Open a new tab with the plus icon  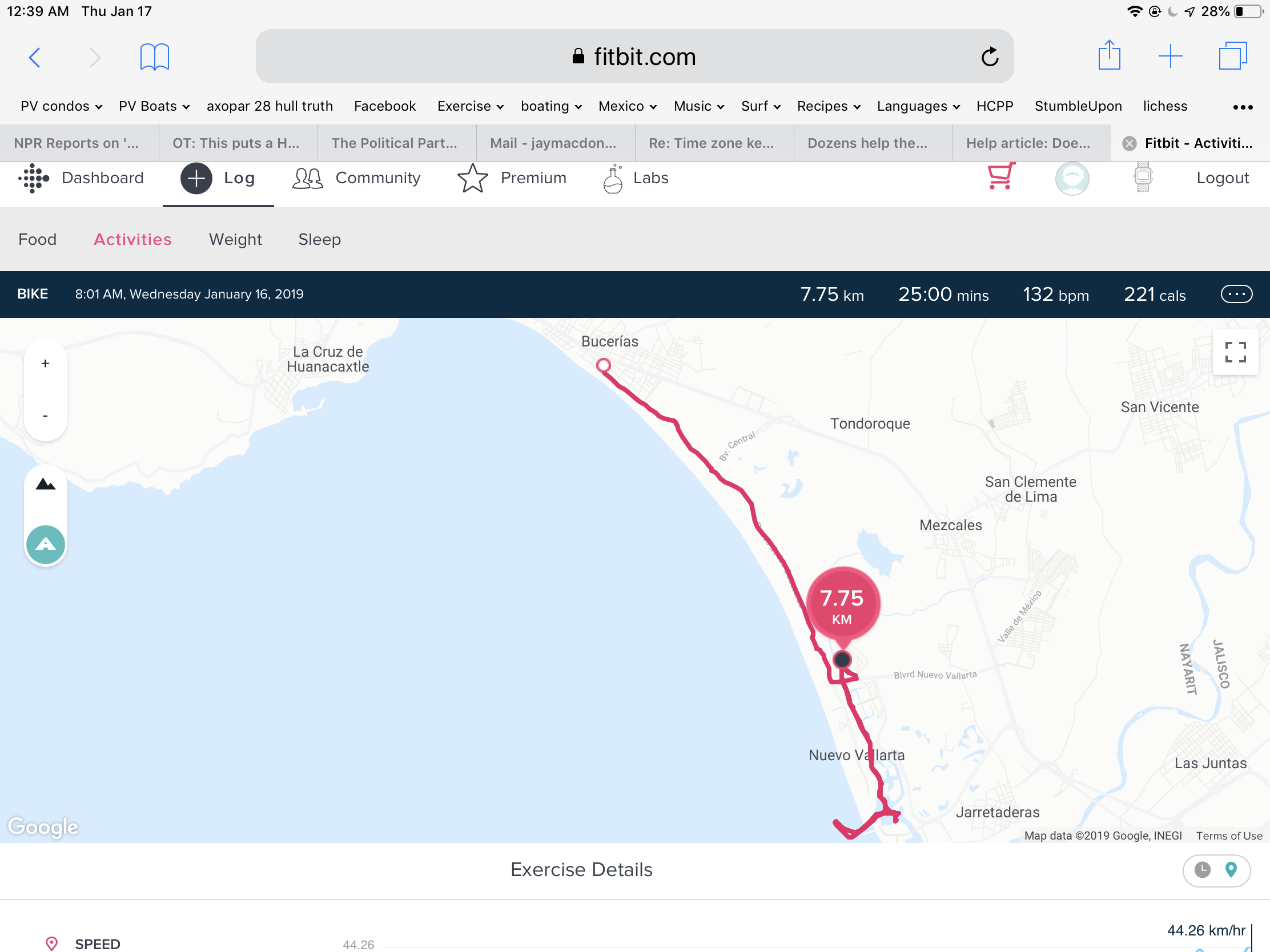point(1170,57)
